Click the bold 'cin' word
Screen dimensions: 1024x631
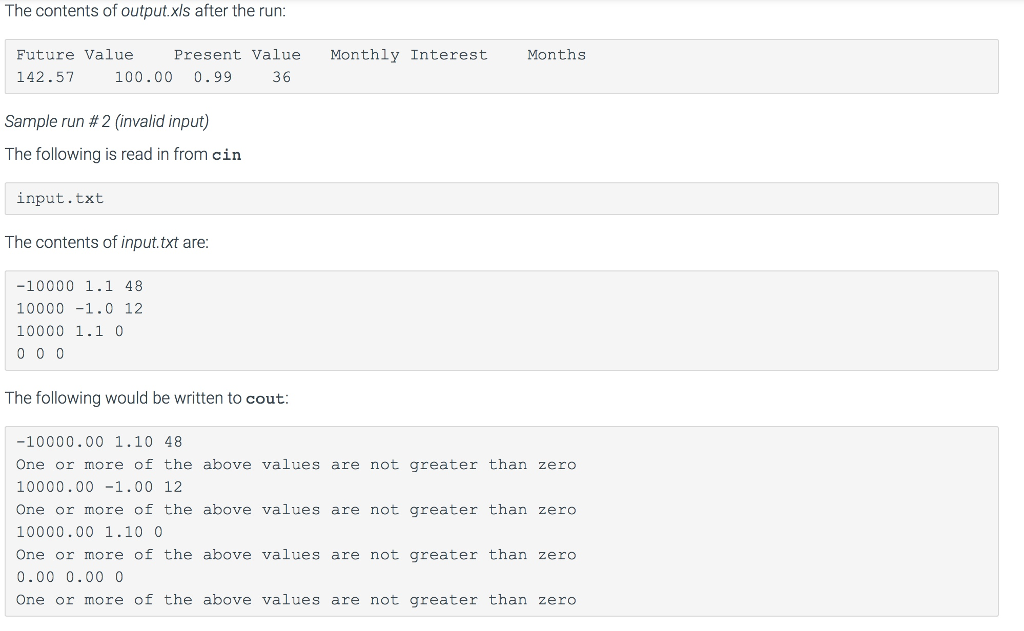pyautogui.click(x=227, y=155)
